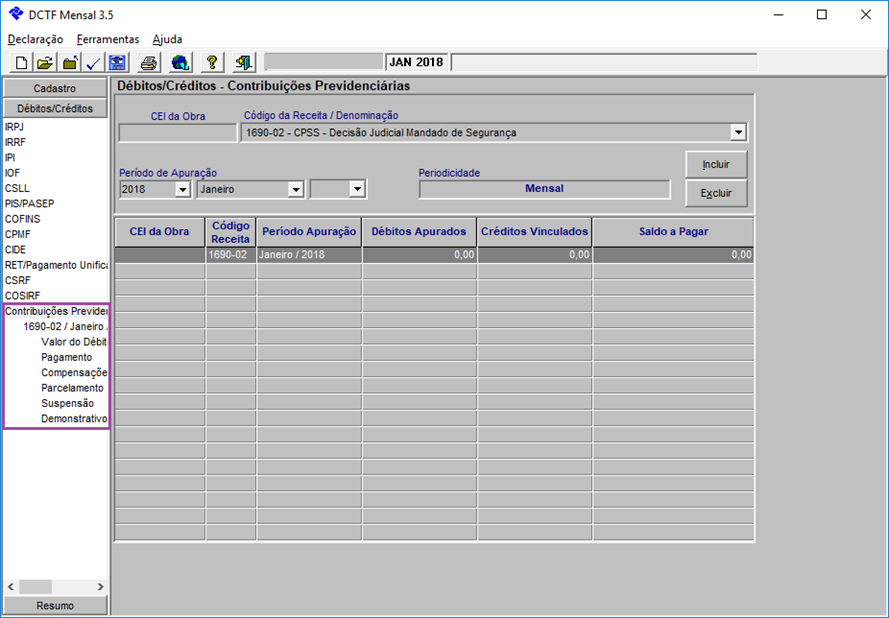889x618 pixels.
Task: Click the blue checkmark verify icon
Action: point(93,62)
